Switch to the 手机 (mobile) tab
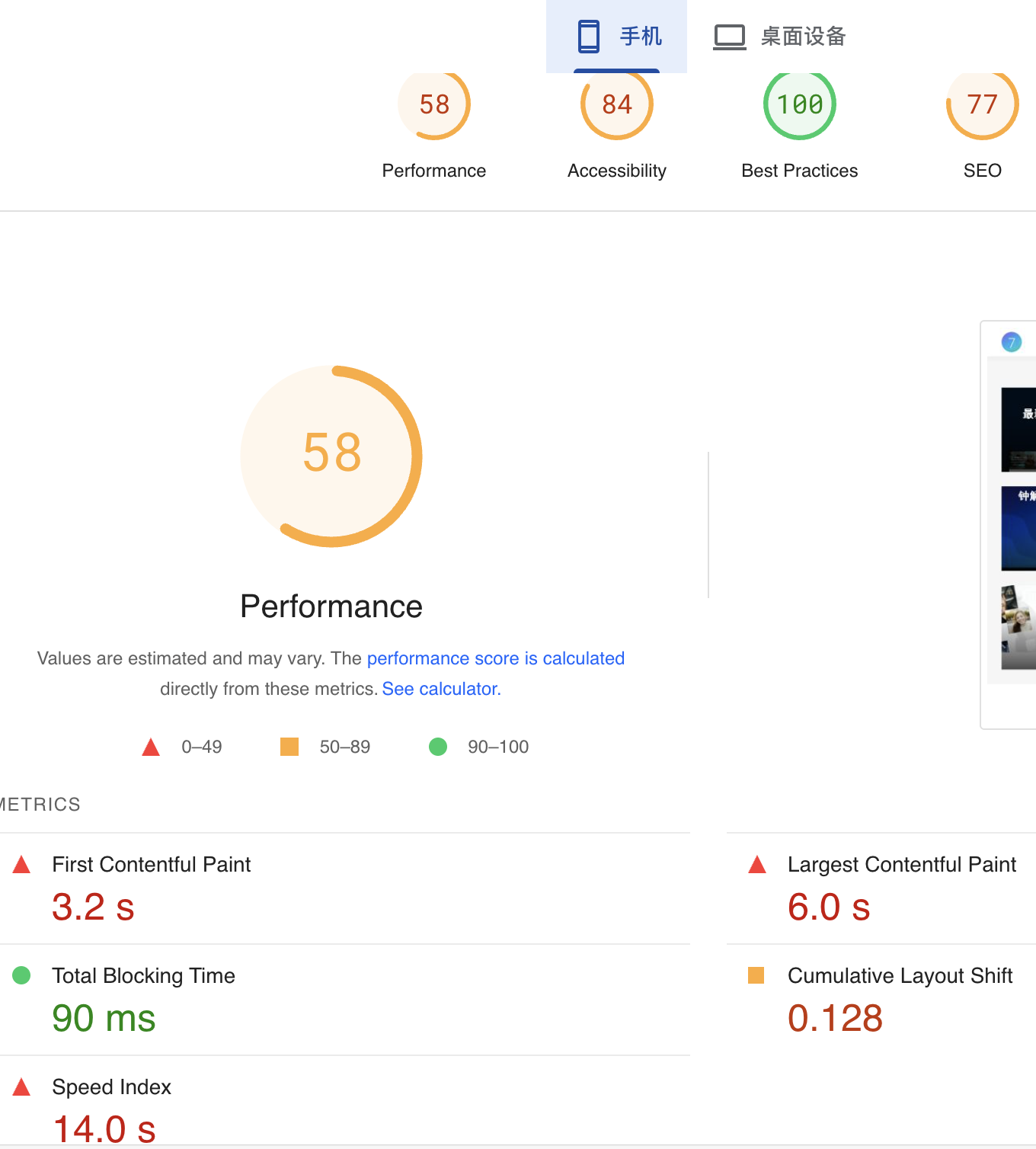 pos(617,36)
